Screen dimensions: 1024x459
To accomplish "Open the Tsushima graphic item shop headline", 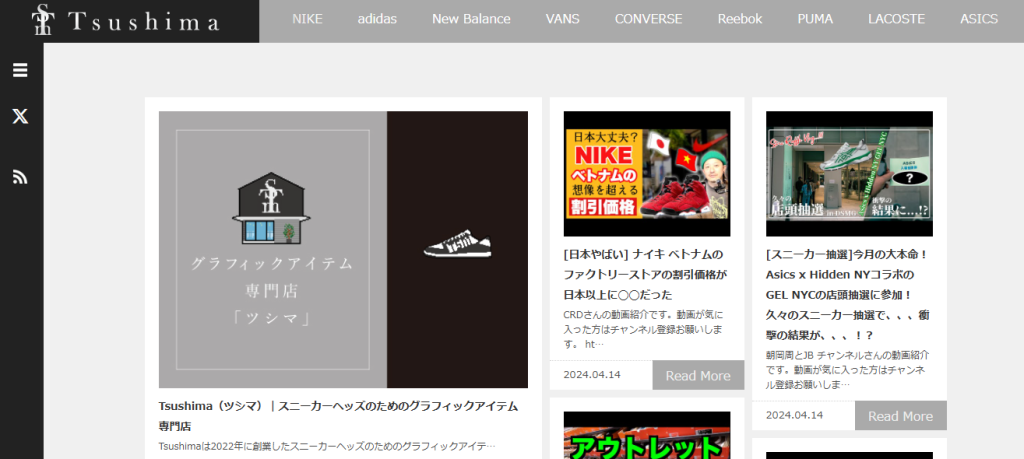I will point(338,415).
